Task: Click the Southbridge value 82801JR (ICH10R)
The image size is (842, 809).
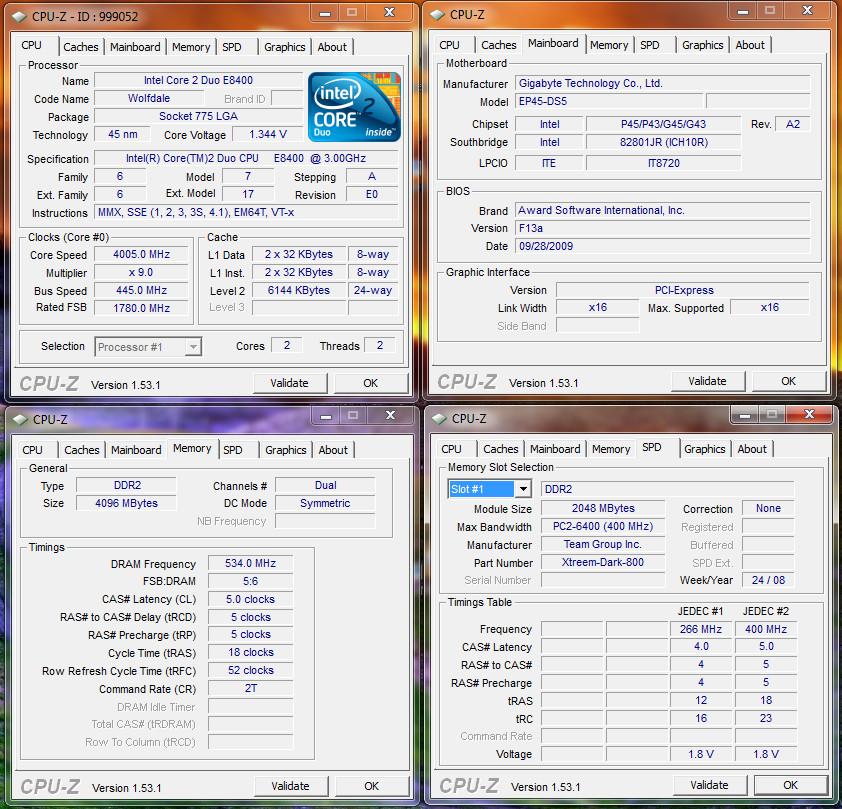Action: tap(664, 142)
